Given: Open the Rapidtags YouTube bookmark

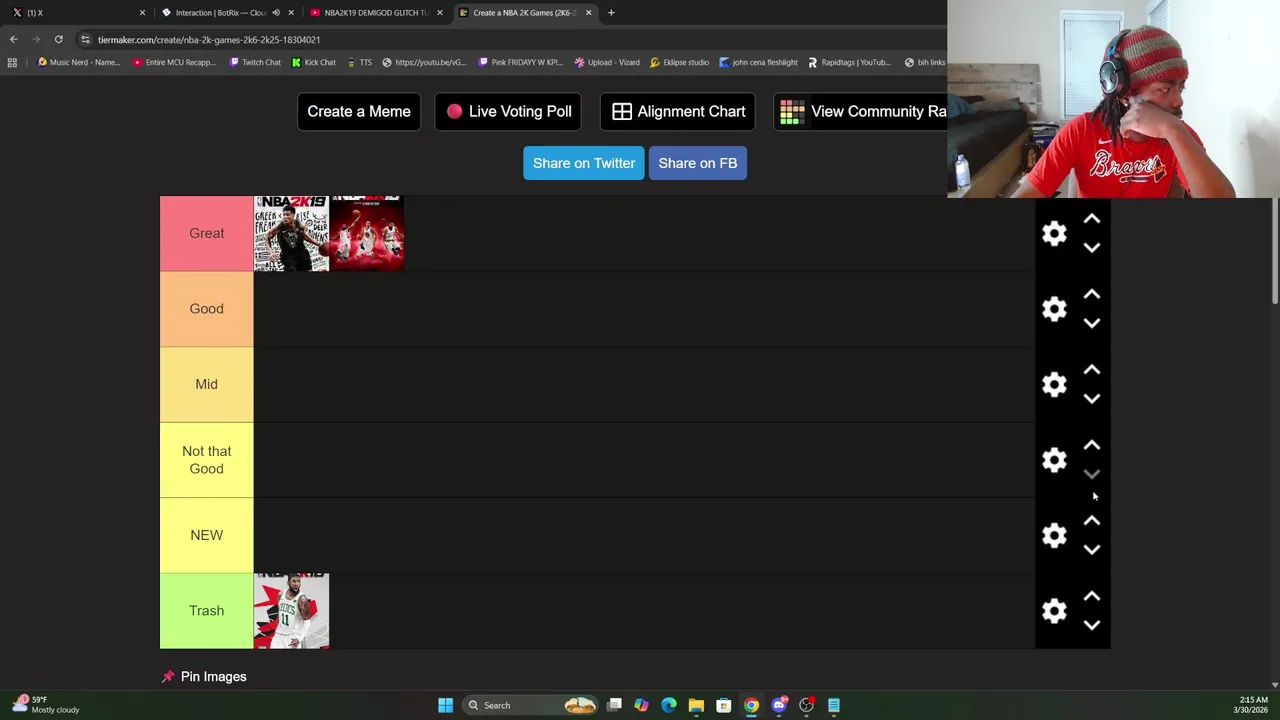Looking at the screenshot, I should click(x=848, y=63).
